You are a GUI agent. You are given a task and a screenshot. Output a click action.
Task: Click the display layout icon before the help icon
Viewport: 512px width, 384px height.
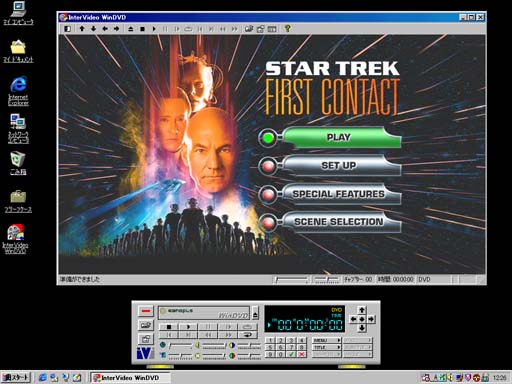[x=272, y=29]
